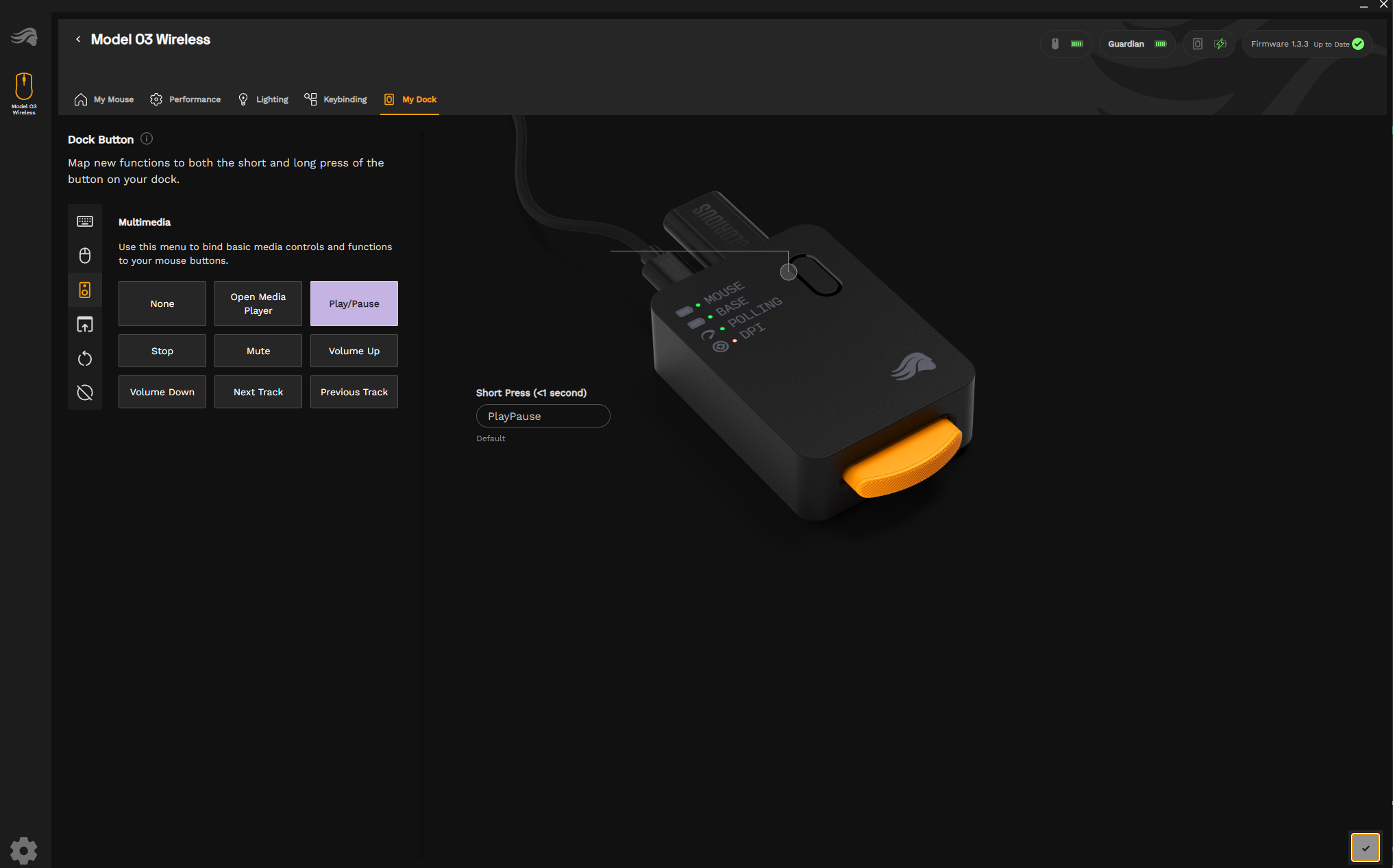
Task: Go back using the left chevron
Action: point(78,40)
